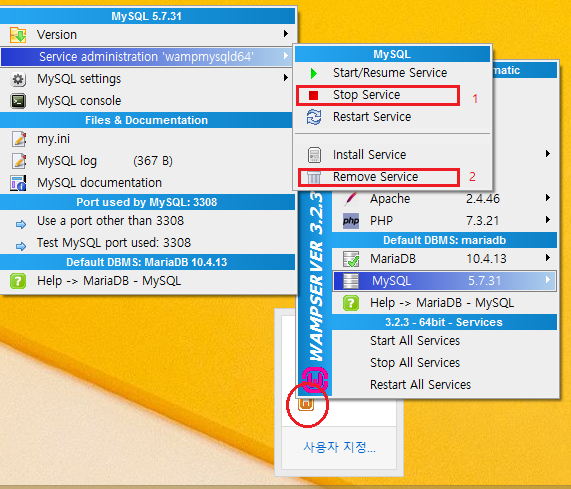Expand the MariaDB 10.4.13 submenu arrow
Screen dimensions: 571x489
click(x=548, y=258)
